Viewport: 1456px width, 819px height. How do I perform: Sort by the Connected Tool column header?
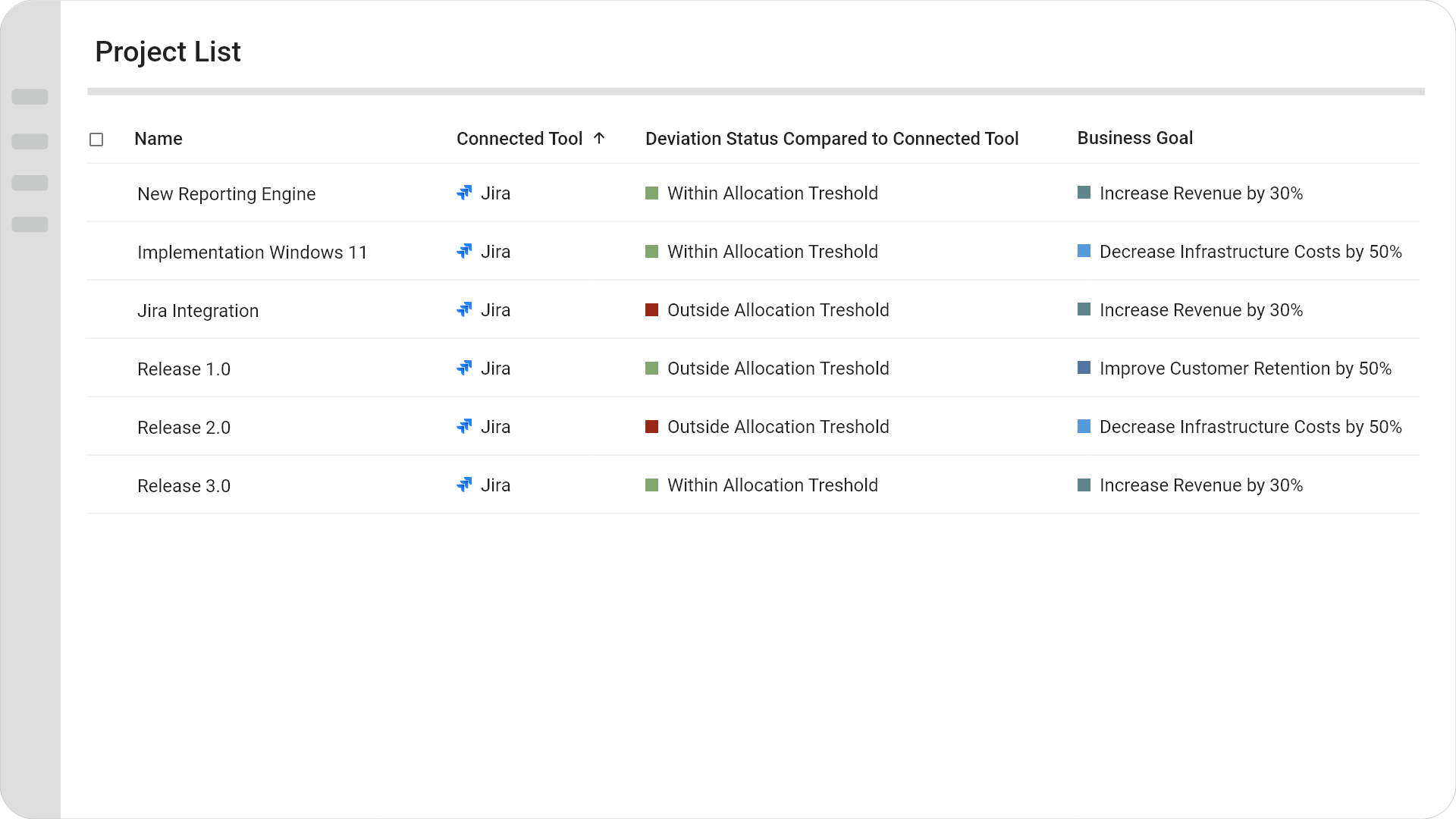pos(519,139)
